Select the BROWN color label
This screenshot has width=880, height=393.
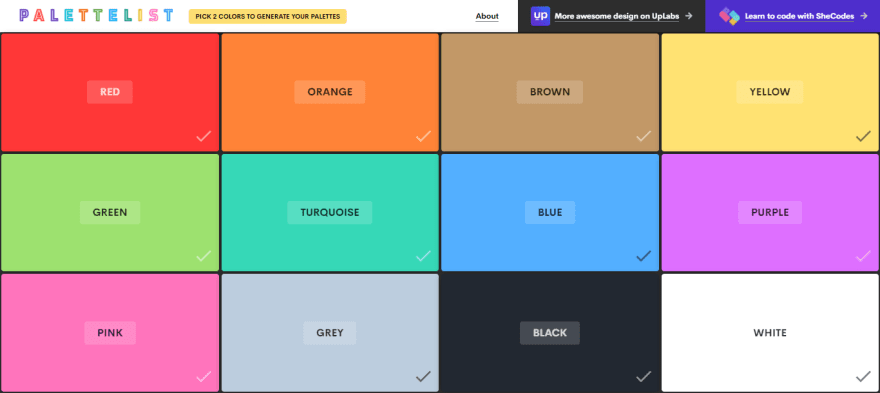[x=550, y=92]
